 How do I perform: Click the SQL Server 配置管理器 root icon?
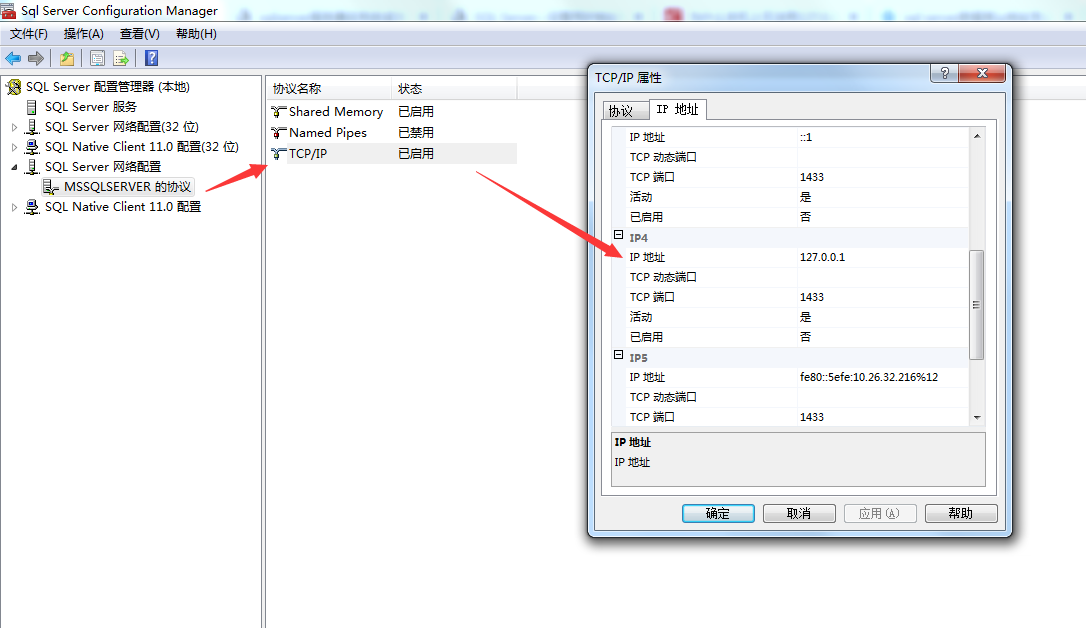tap(14, 87)
